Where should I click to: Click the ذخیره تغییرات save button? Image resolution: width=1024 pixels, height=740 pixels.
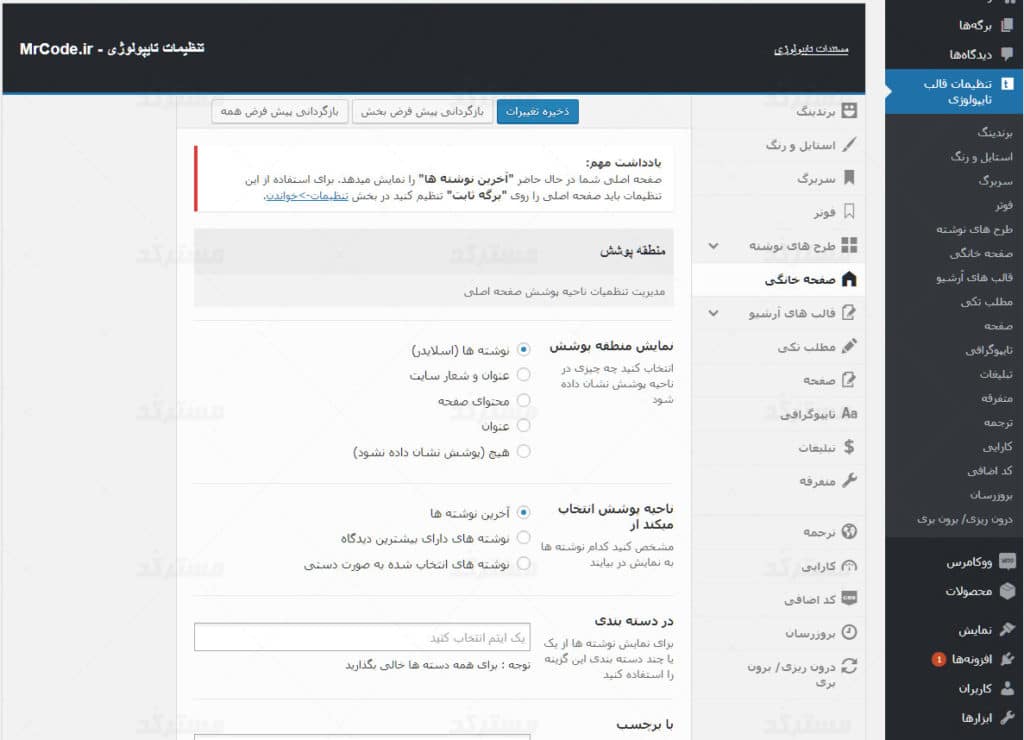(537, 112)
